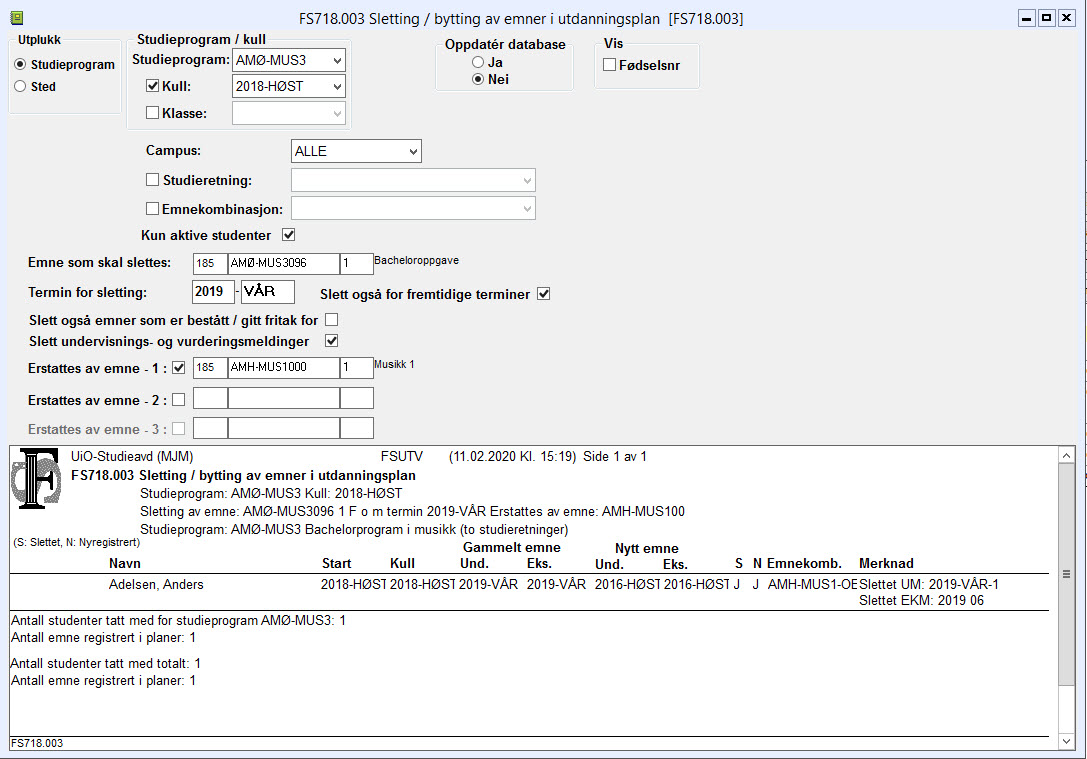This screenshot has width=1087, height=759.
Task: Click the term field showing VÅR
Action: point(268,292)
